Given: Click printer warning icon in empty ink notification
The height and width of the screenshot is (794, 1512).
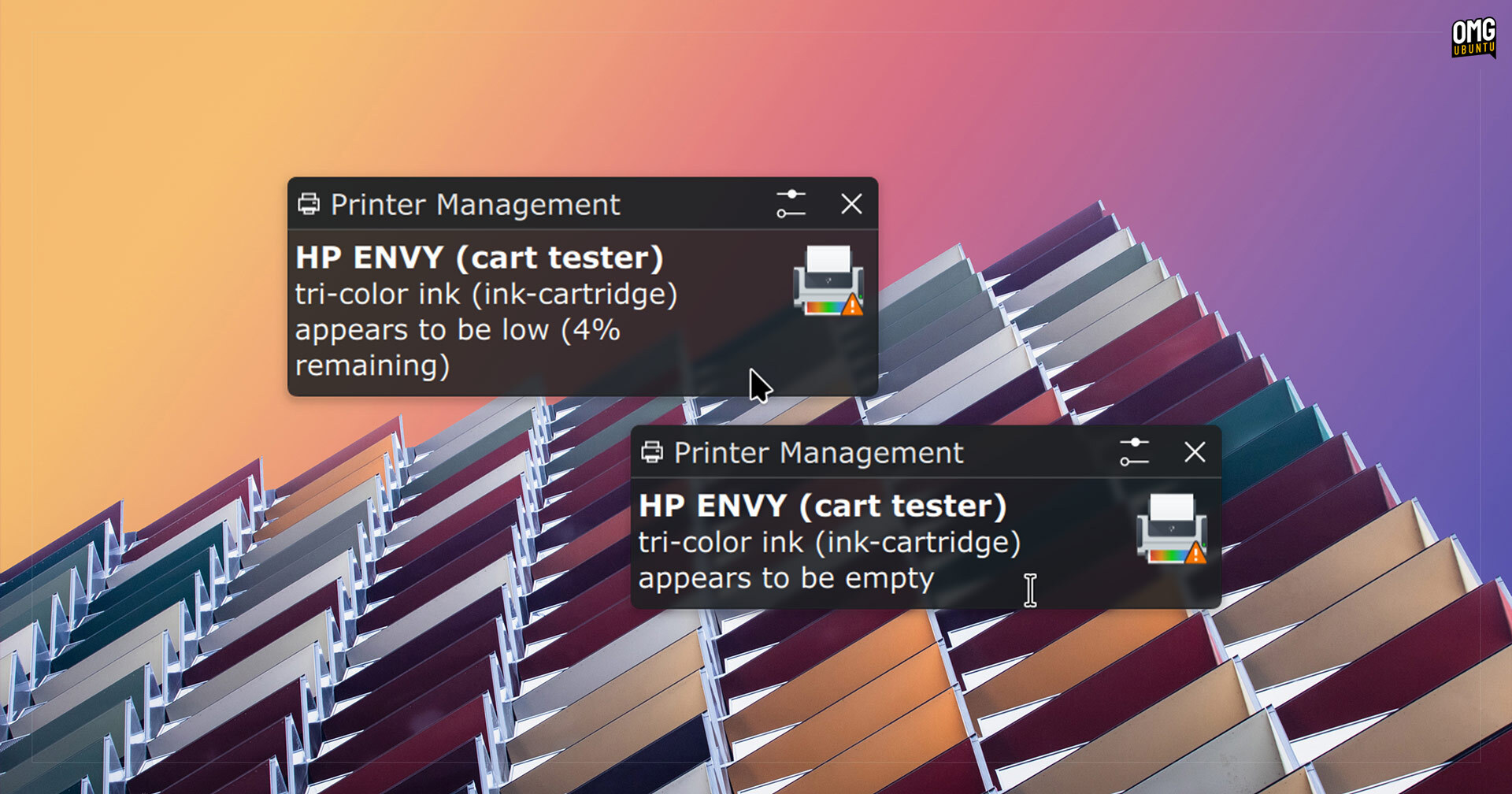Looking at the screenshot, I should (1172, 529).
